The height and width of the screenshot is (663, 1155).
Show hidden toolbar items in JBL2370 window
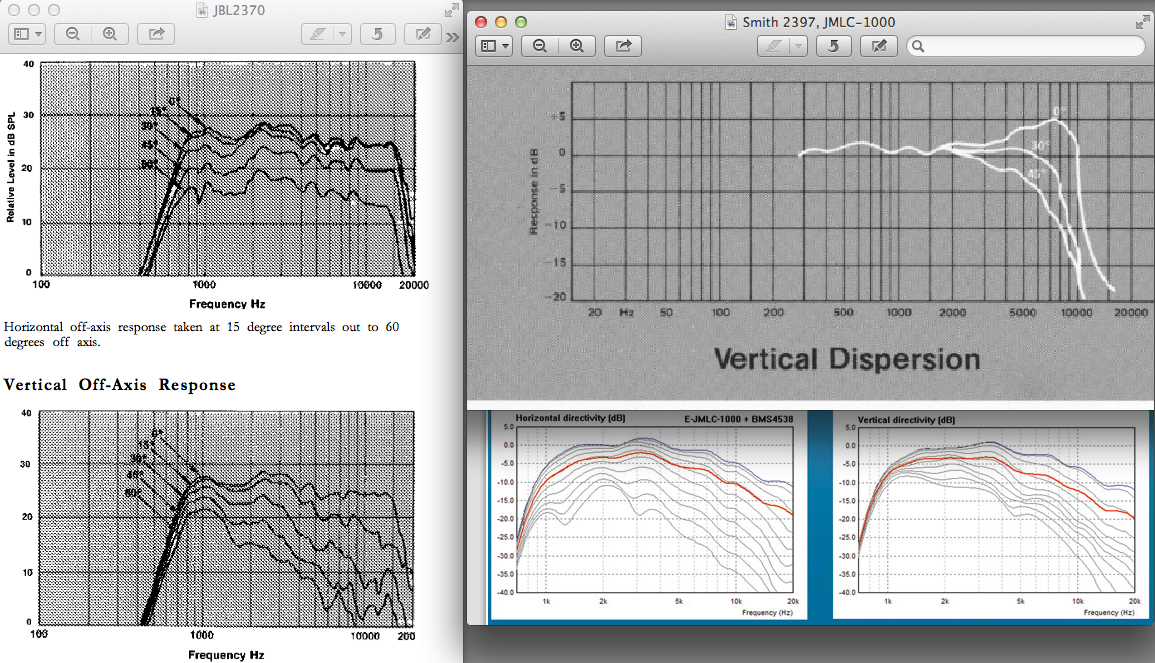coord(452,36)
